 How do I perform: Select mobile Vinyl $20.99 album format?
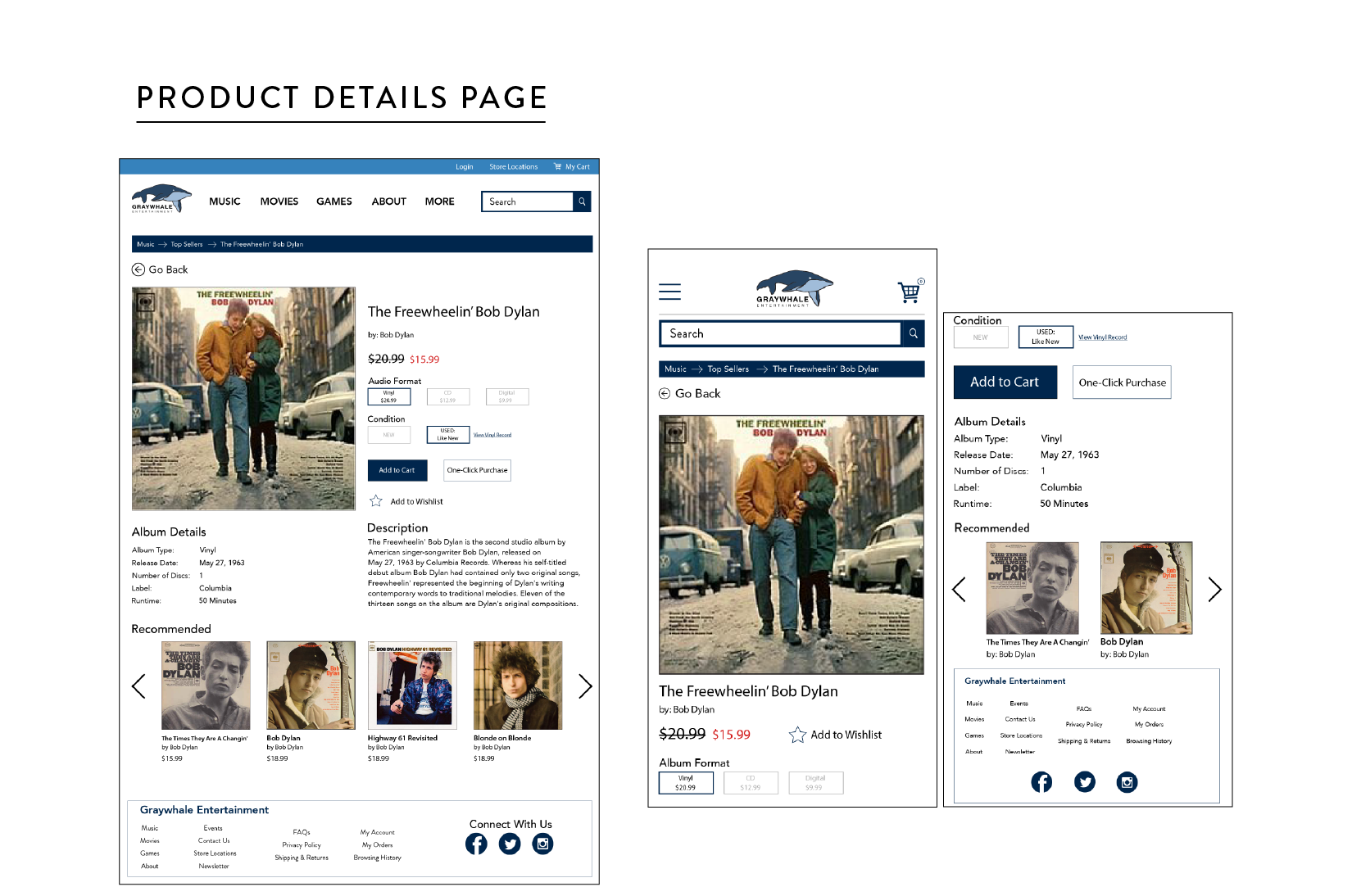[x=686, y=783]
